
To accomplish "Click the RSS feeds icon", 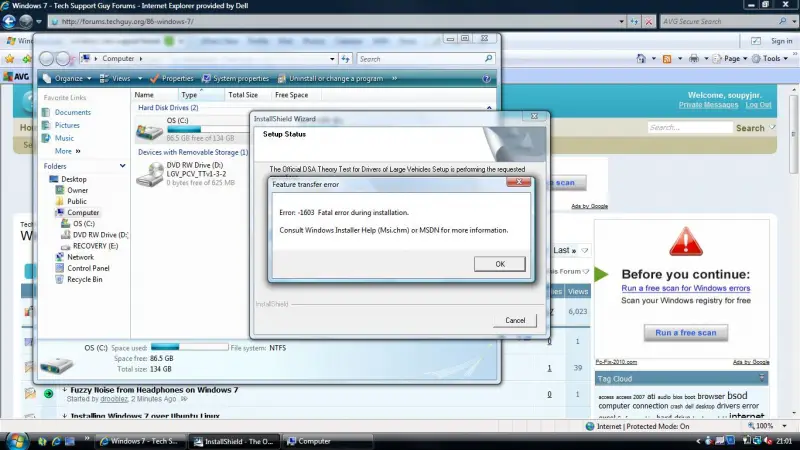I will (x=667, y=59).
